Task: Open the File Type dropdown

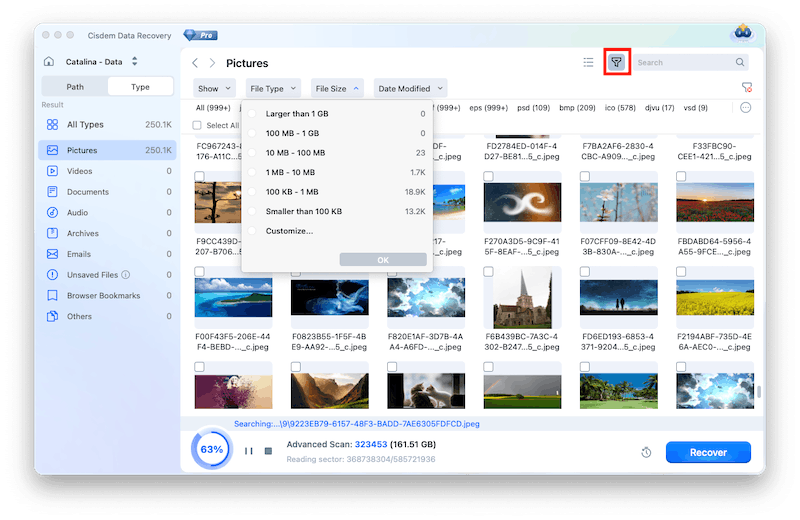Action: (x=273, y=88)
